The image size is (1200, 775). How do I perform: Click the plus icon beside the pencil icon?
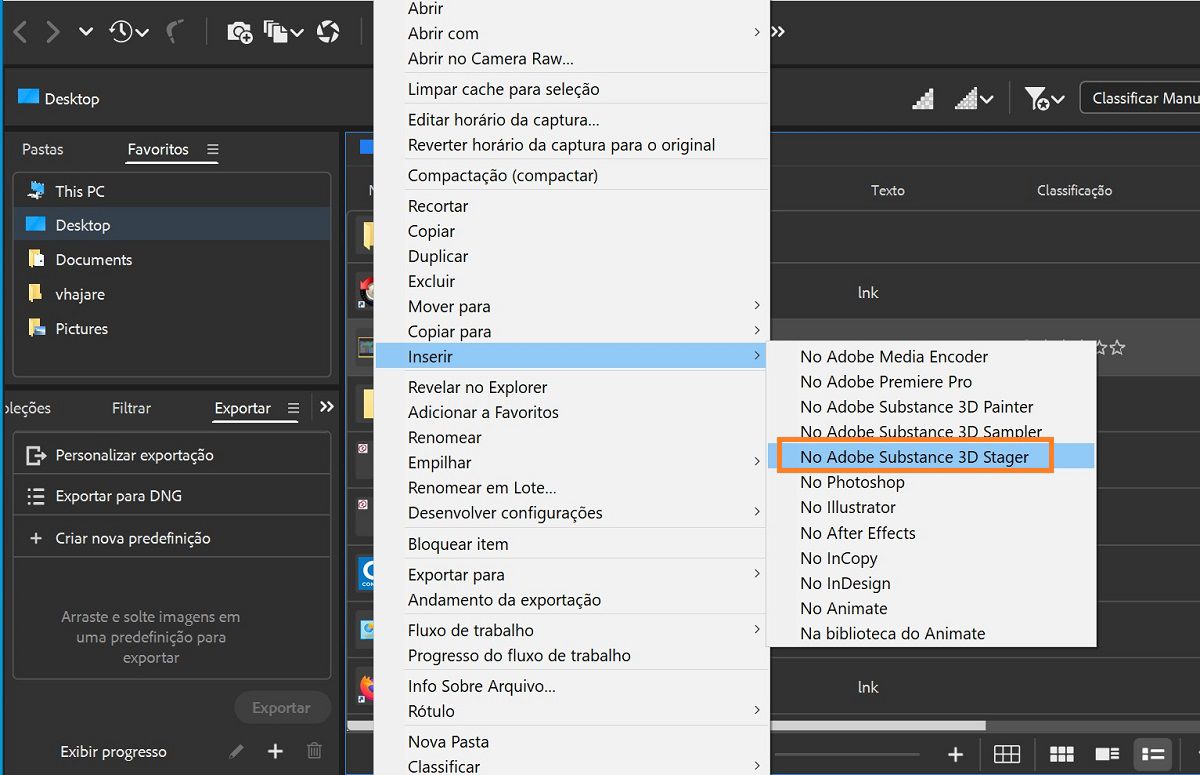(x=275, y=751)
